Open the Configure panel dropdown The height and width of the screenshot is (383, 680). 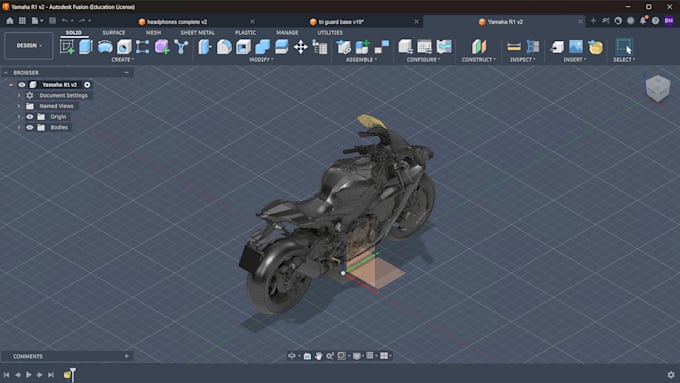click(x=423, y=59)
